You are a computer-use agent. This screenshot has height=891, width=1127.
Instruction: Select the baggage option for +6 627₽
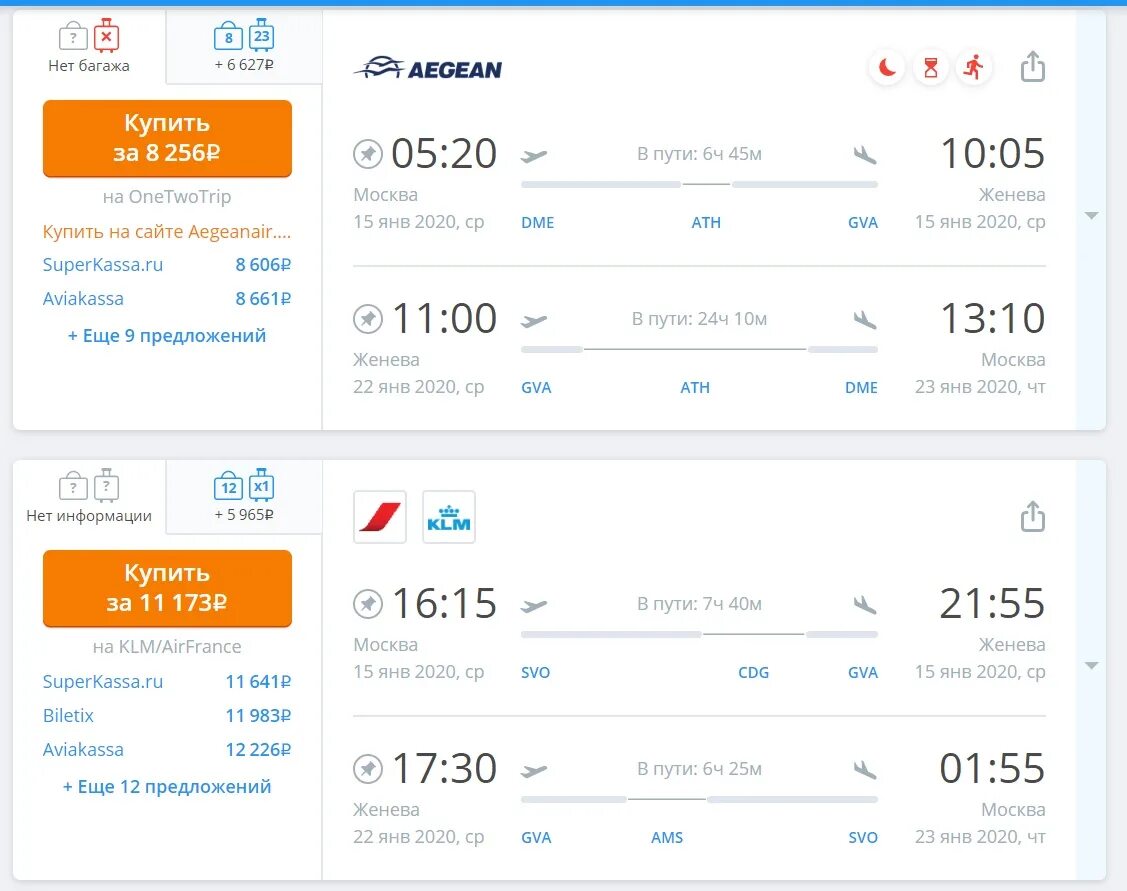pos(244,47)
